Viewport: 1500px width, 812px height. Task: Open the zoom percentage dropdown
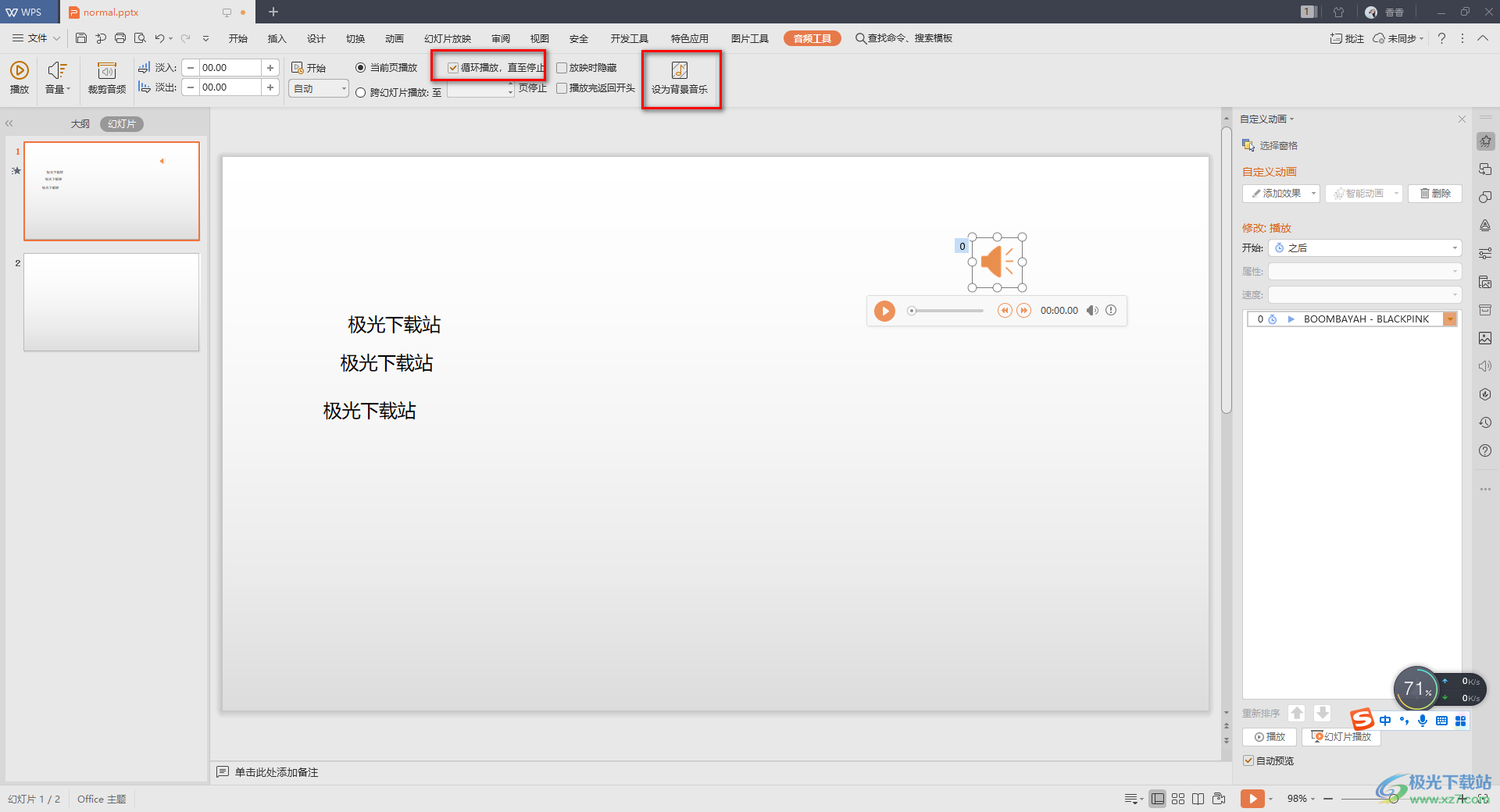pyautogui.click(x=1302, y=799)
